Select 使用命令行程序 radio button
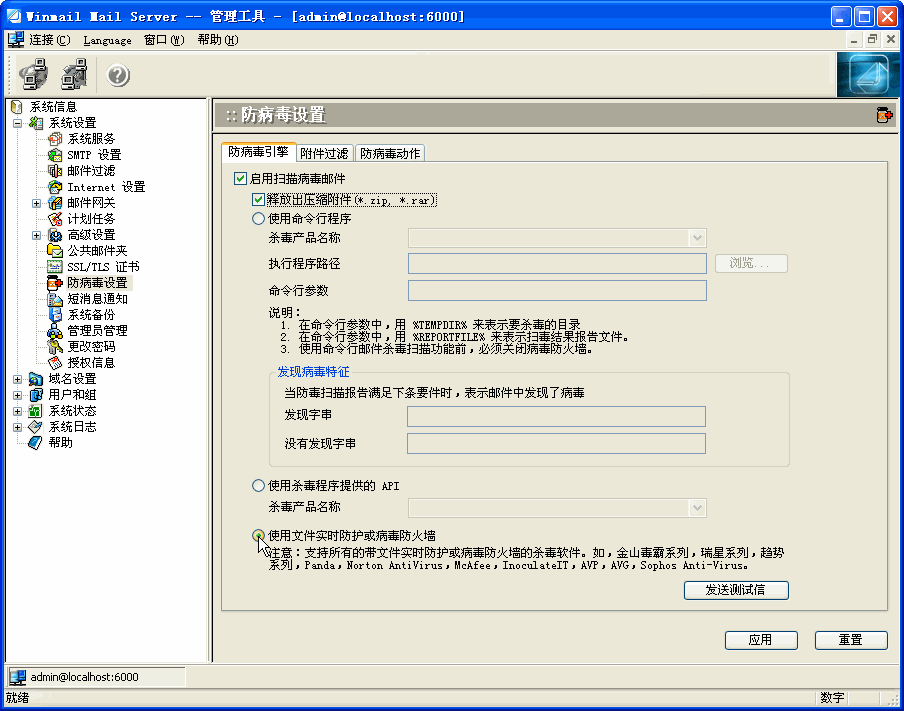The image size is (904, 711). click(x=259, y=218)
